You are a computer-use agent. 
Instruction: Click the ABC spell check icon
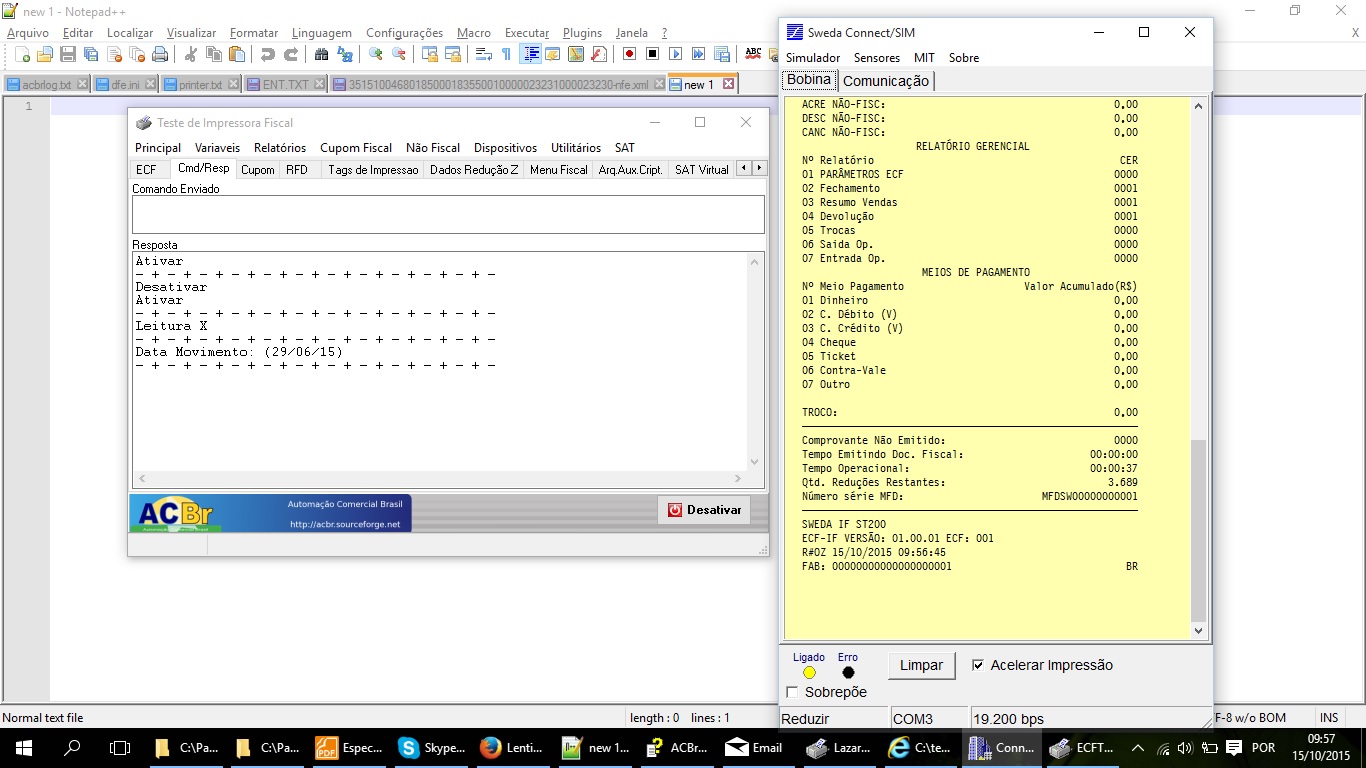pos(753,54)
